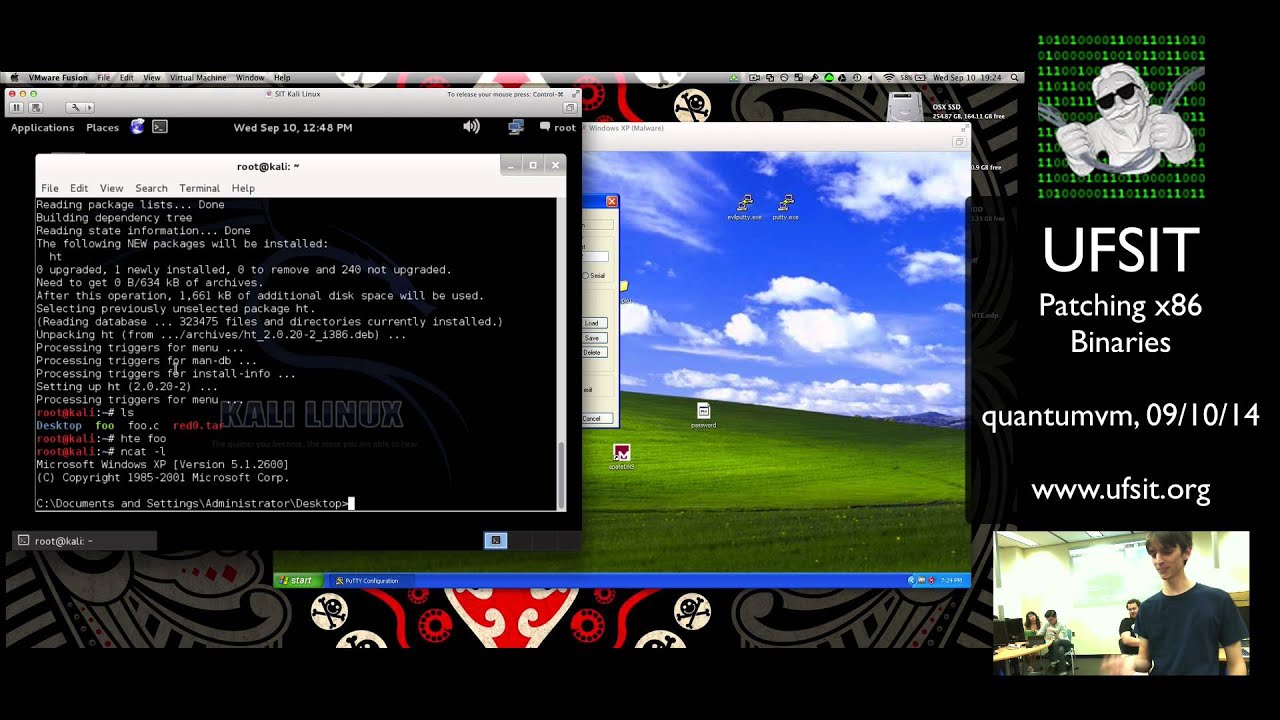Click the Delete button in PuTTY Configuration
Image resolution: width=1280 pixels, height=720 pixels.
[x=595, y=352]
